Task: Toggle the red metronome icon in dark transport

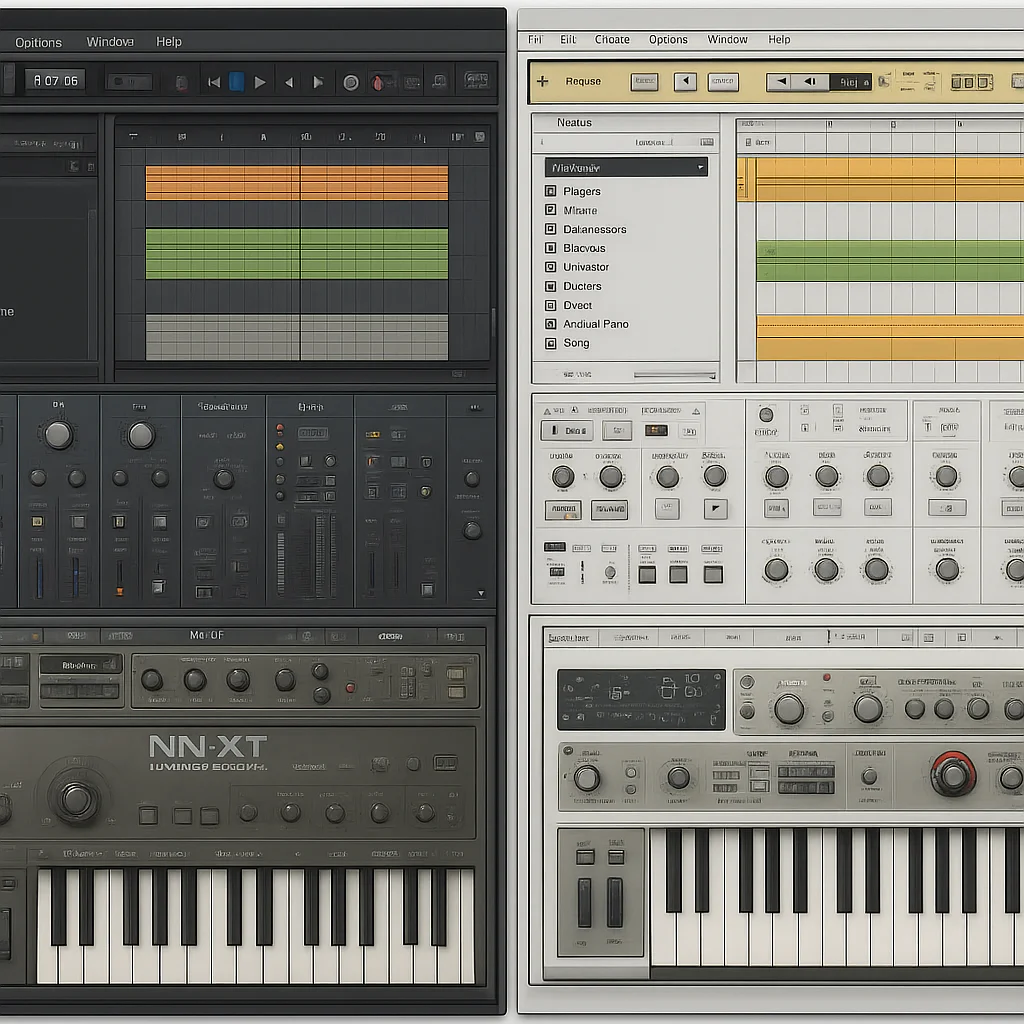Action: click(378, 83)
